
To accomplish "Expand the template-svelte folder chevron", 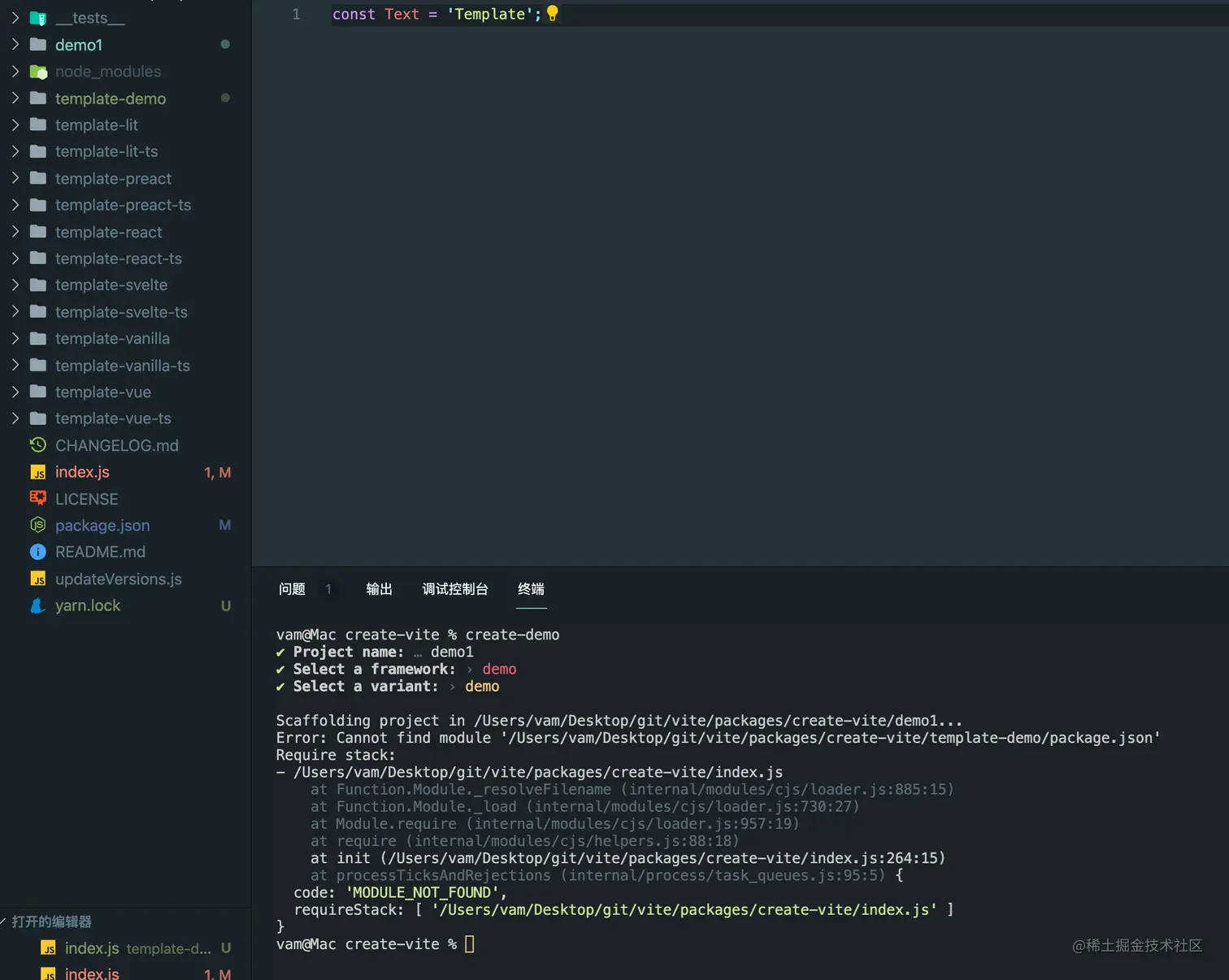I will pyautogui.click(x=15, y=285).
